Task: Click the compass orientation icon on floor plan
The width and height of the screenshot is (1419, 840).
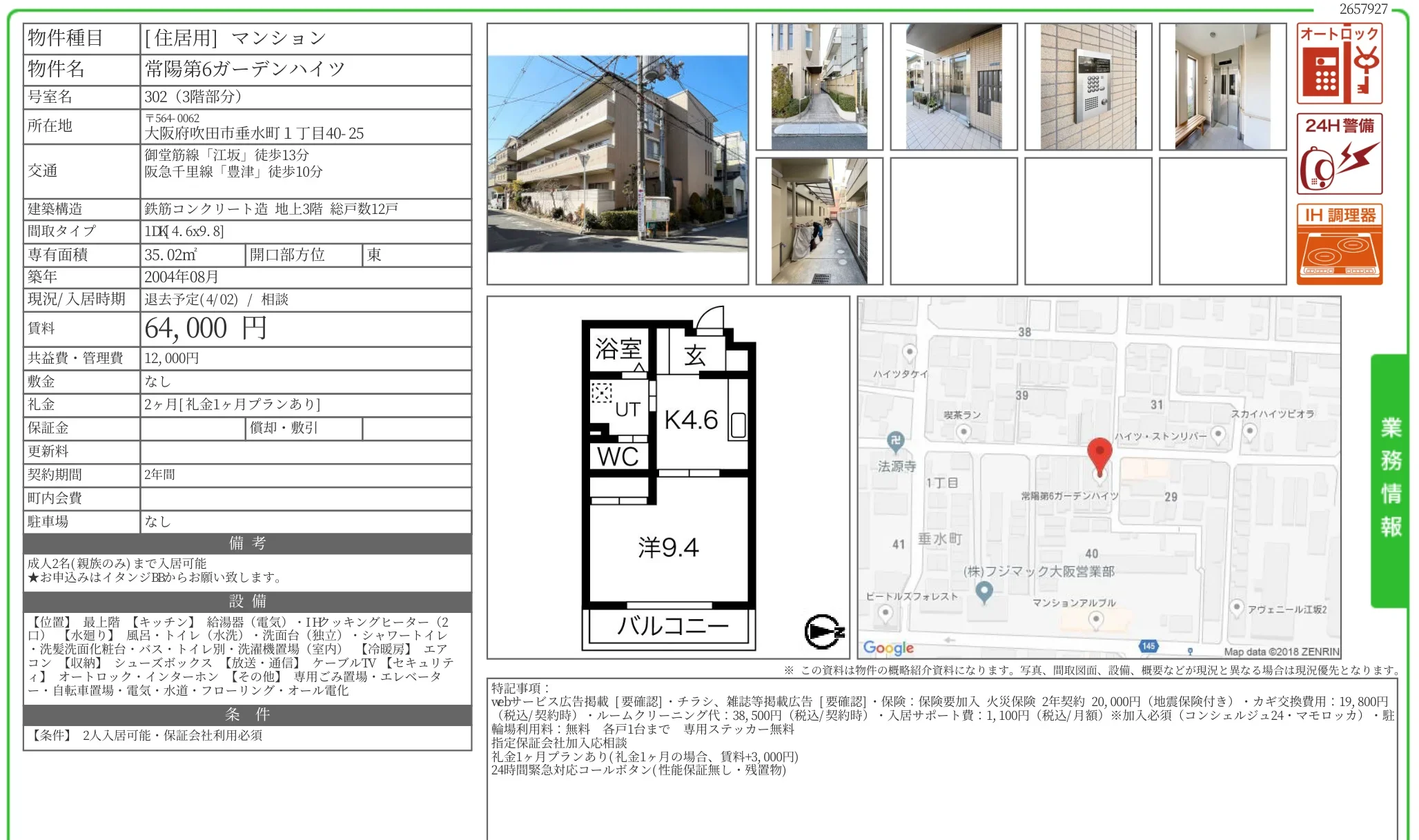Action: (823, 632)
